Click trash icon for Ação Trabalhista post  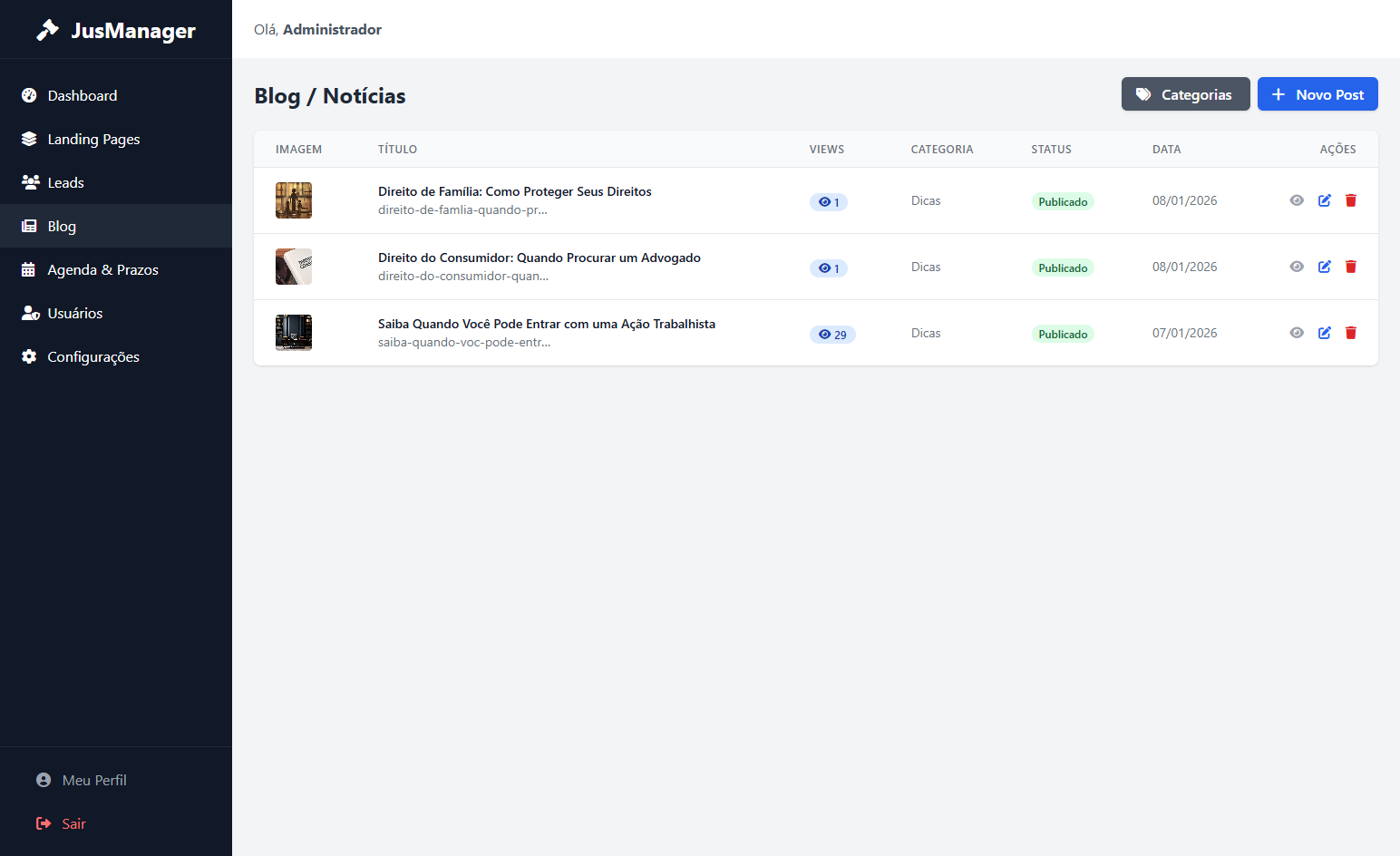point(1350,333)
